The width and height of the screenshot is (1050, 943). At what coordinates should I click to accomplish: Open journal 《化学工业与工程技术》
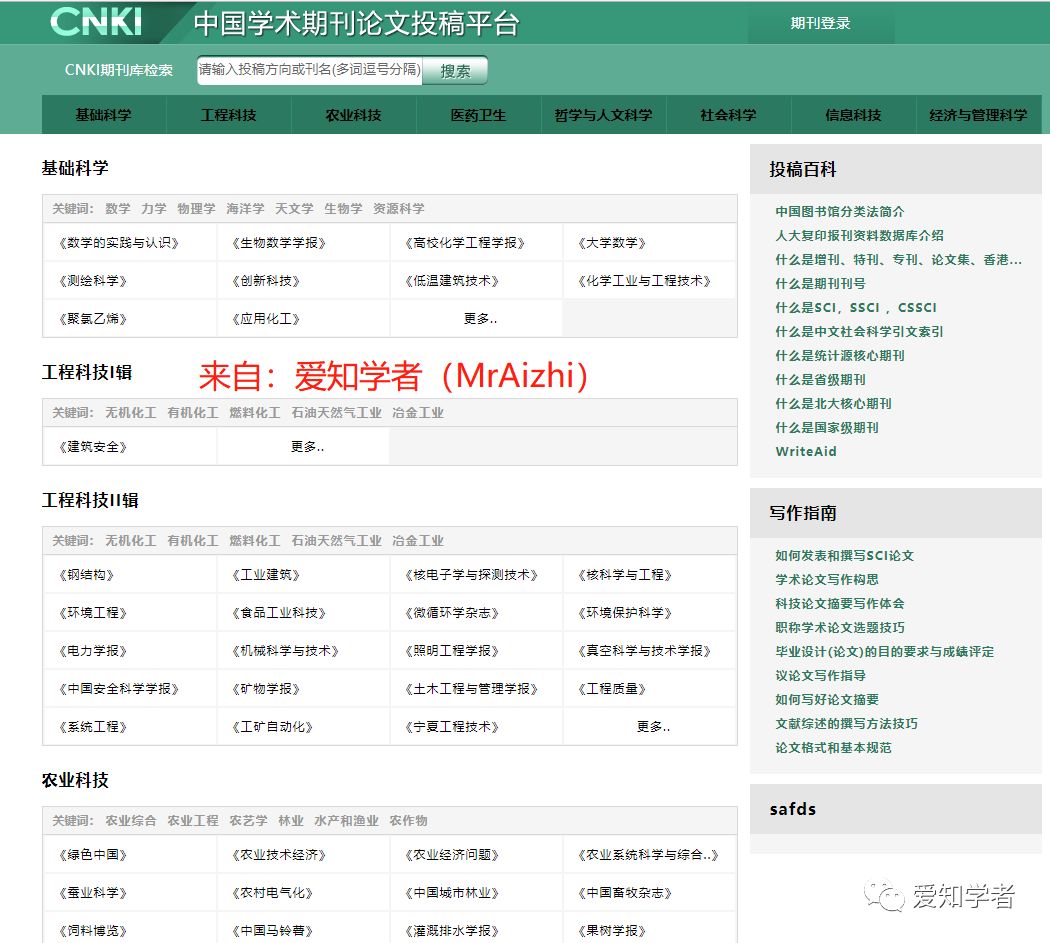[644, 281]
